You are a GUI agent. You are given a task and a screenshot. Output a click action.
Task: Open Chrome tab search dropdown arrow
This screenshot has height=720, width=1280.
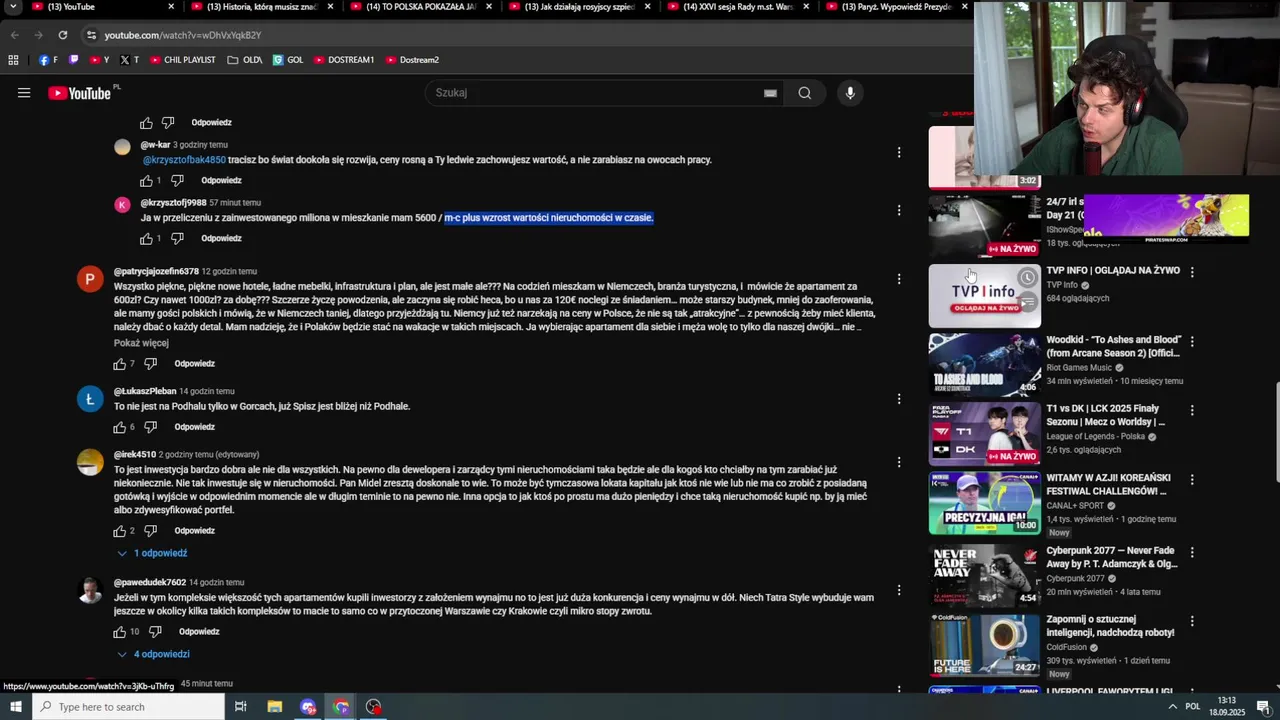tap(14, 7)
